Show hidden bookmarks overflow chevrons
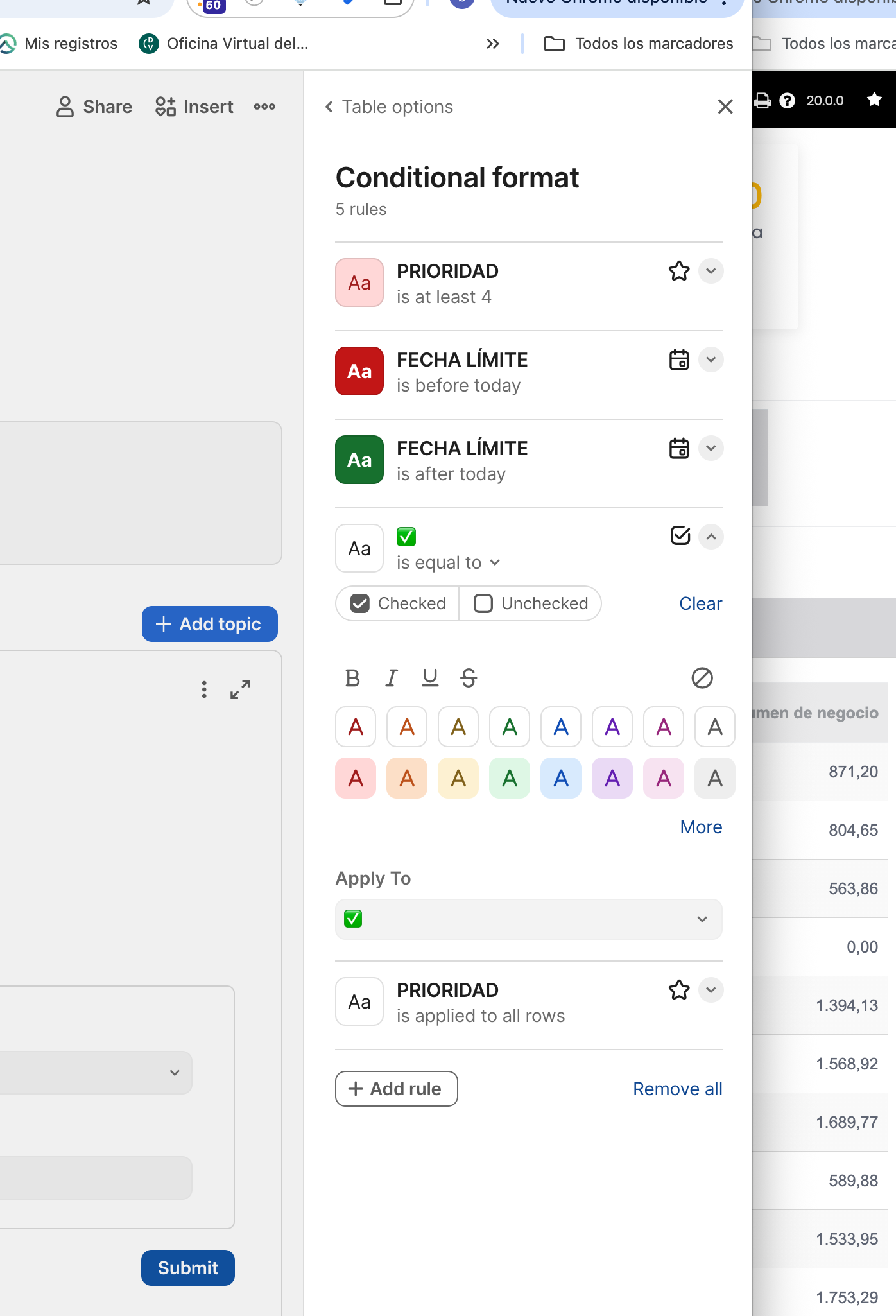This screenshot has height=1316, width=896. pos(493,44)
